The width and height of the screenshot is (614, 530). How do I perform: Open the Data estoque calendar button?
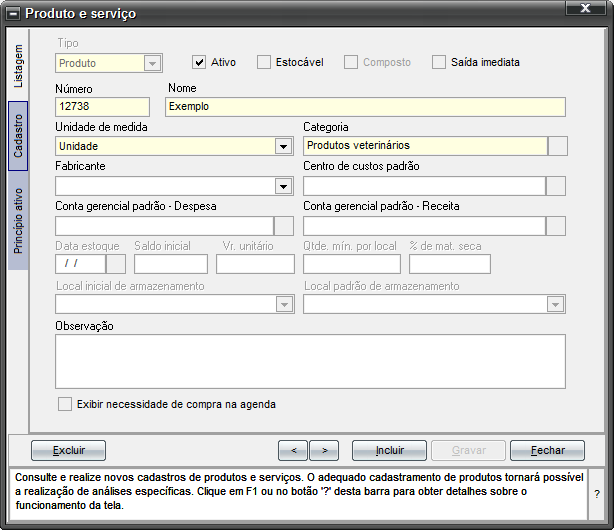tap(116, 264)
